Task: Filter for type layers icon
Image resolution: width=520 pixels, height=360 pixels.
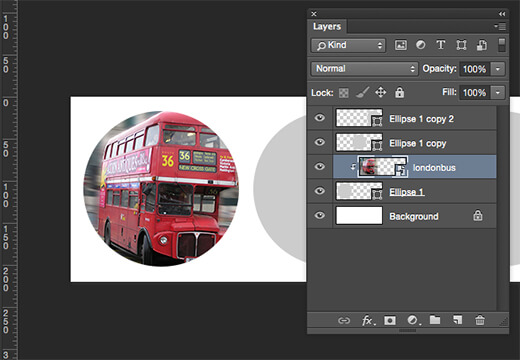Action: pos(441,45)
